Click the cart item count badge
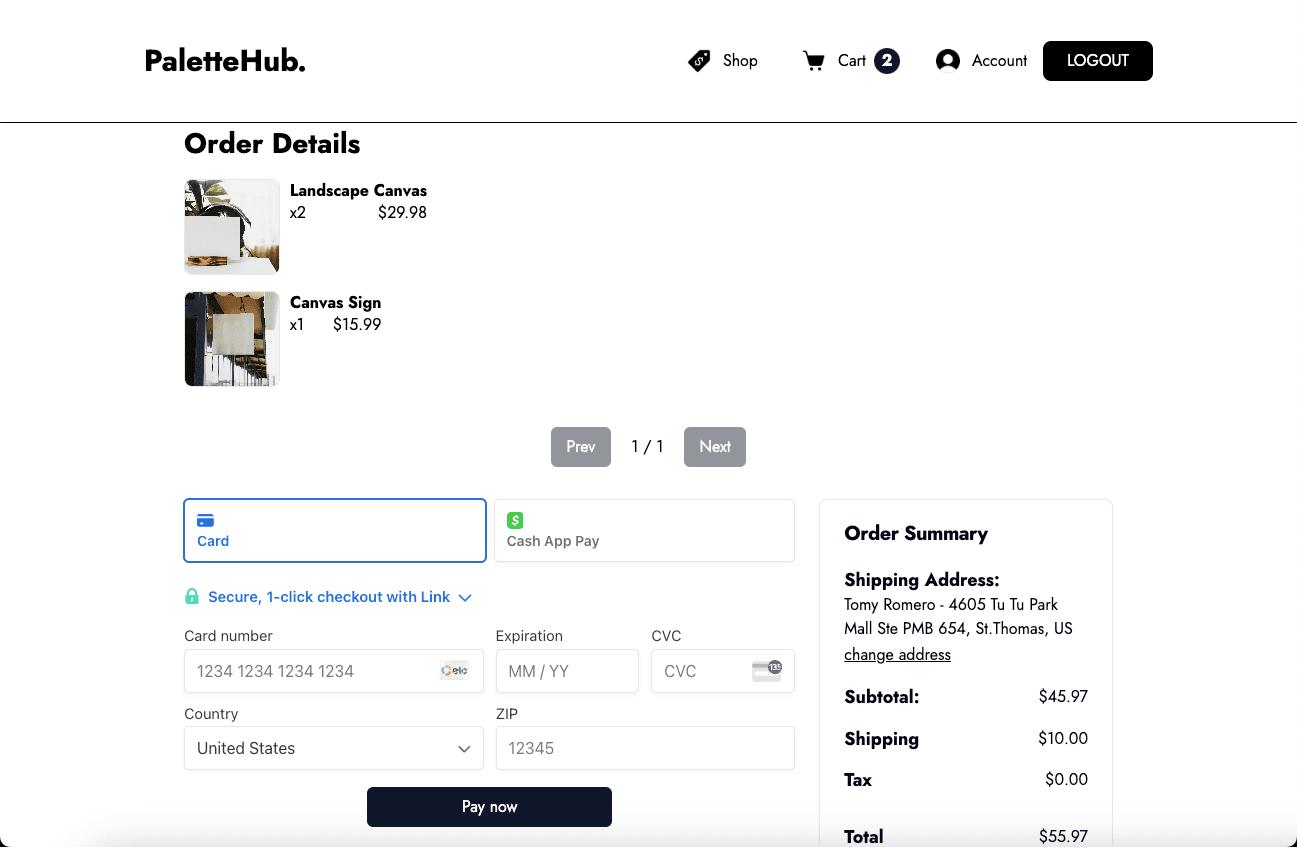The image size is (1297, 847). pos(886,61)
